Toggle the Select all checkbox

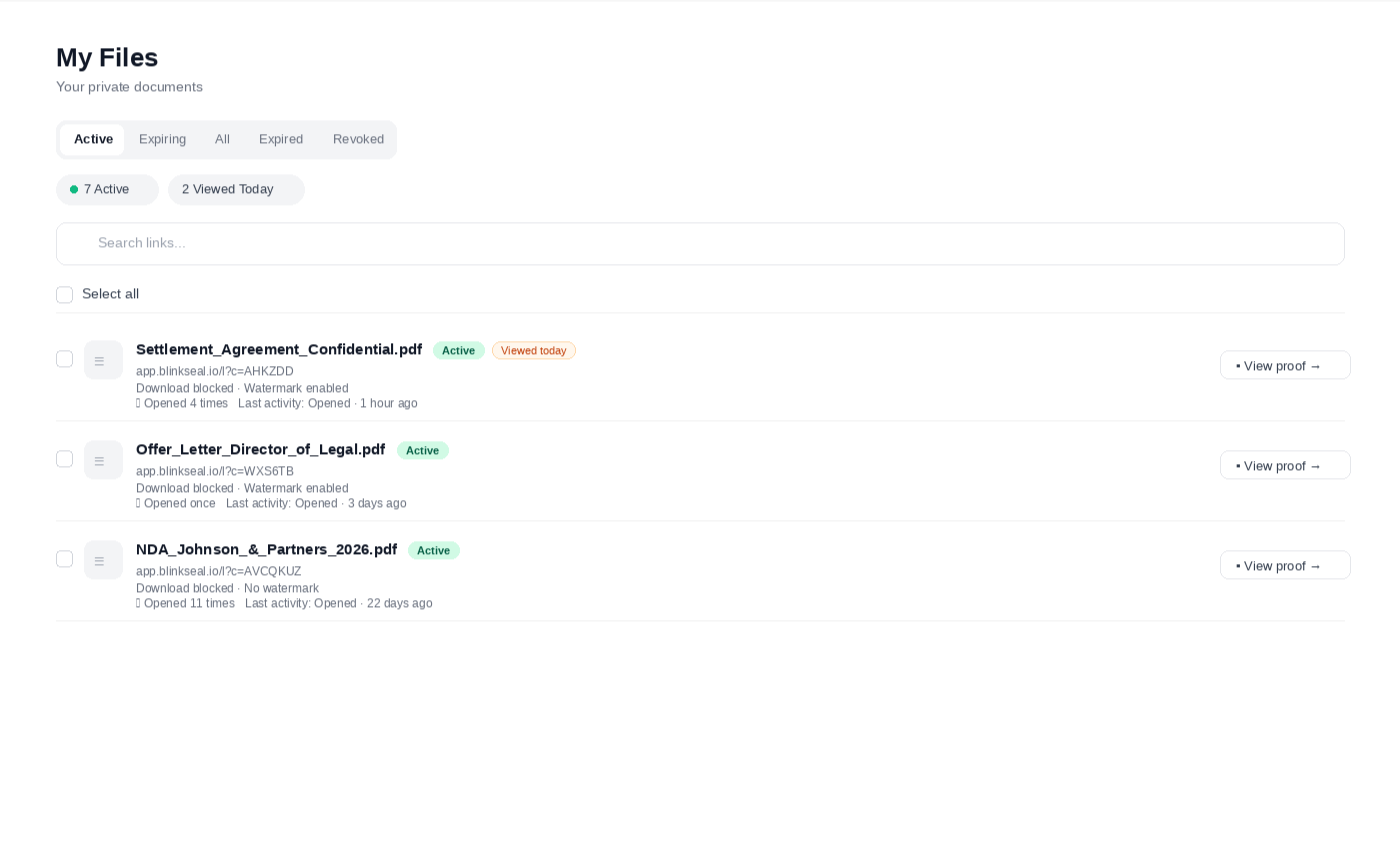coord(64,294)
